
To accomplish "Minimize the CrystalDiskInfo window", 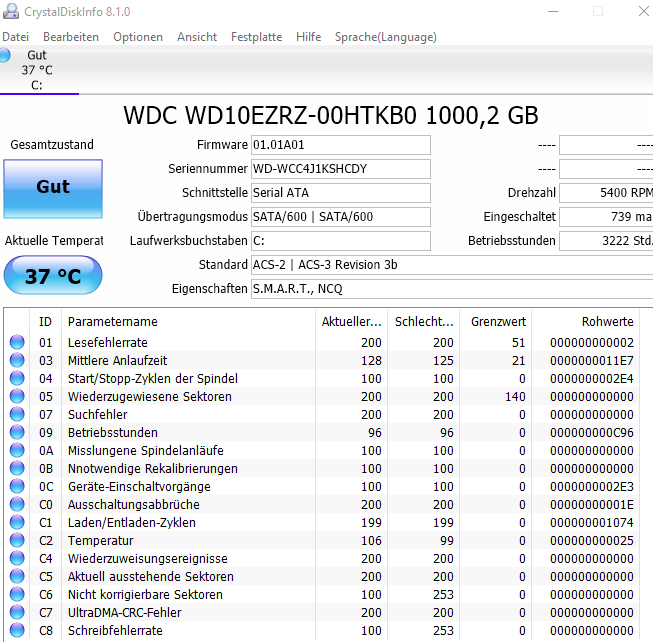I will (553, 12).
